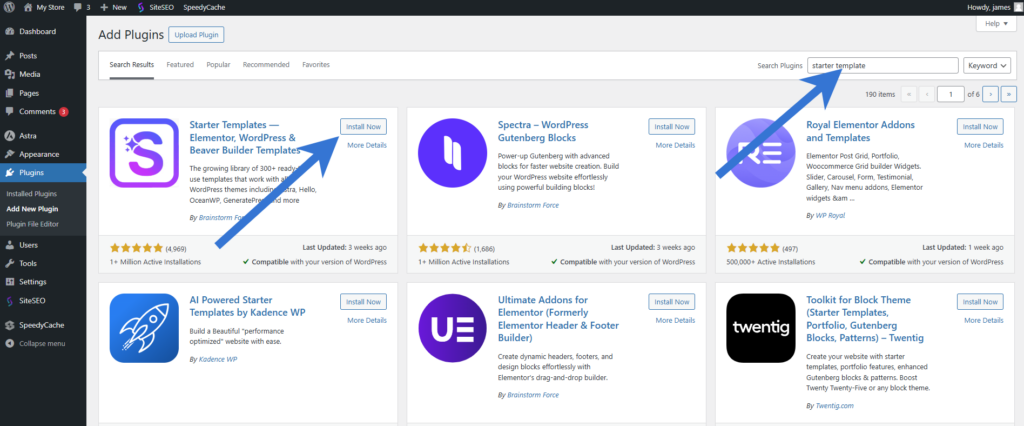
Task: Open Settings in the sidebar
Action: coord(43,282)
